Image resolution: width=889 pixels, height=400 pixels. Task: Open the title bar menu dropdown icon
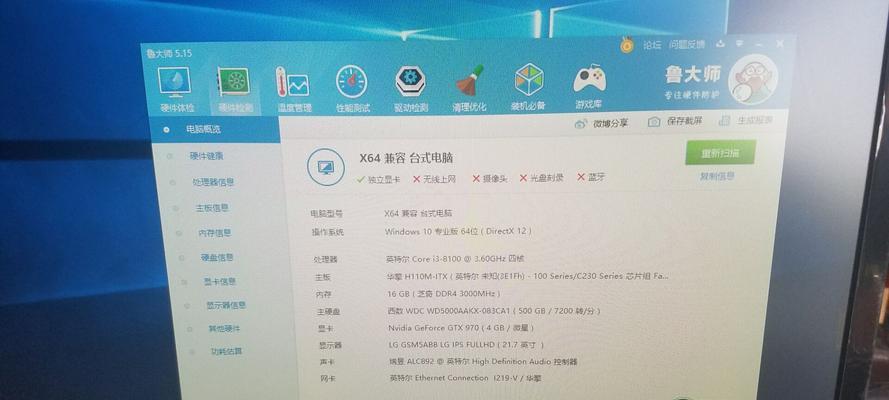(x=739, y=43)
